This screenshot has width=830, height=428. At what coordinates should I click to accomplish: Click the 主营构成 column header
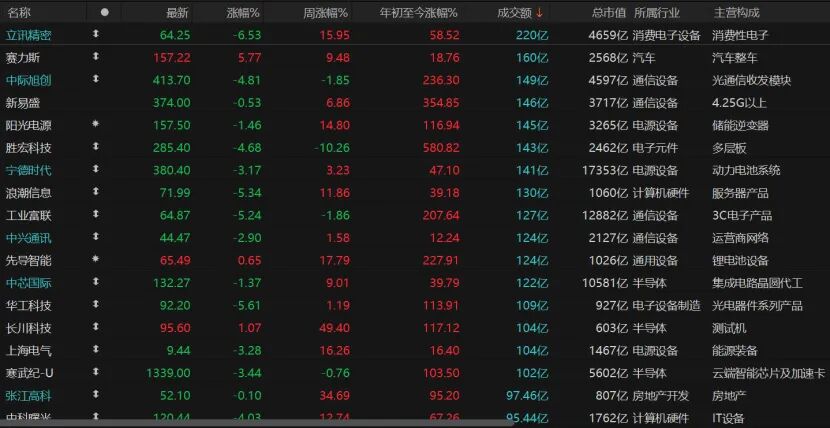click(x=736, y=13)
